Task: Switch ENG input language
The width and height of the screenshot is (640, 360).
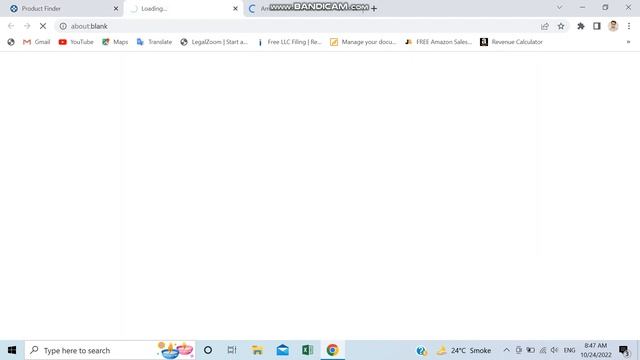Action: click(569, 350)
